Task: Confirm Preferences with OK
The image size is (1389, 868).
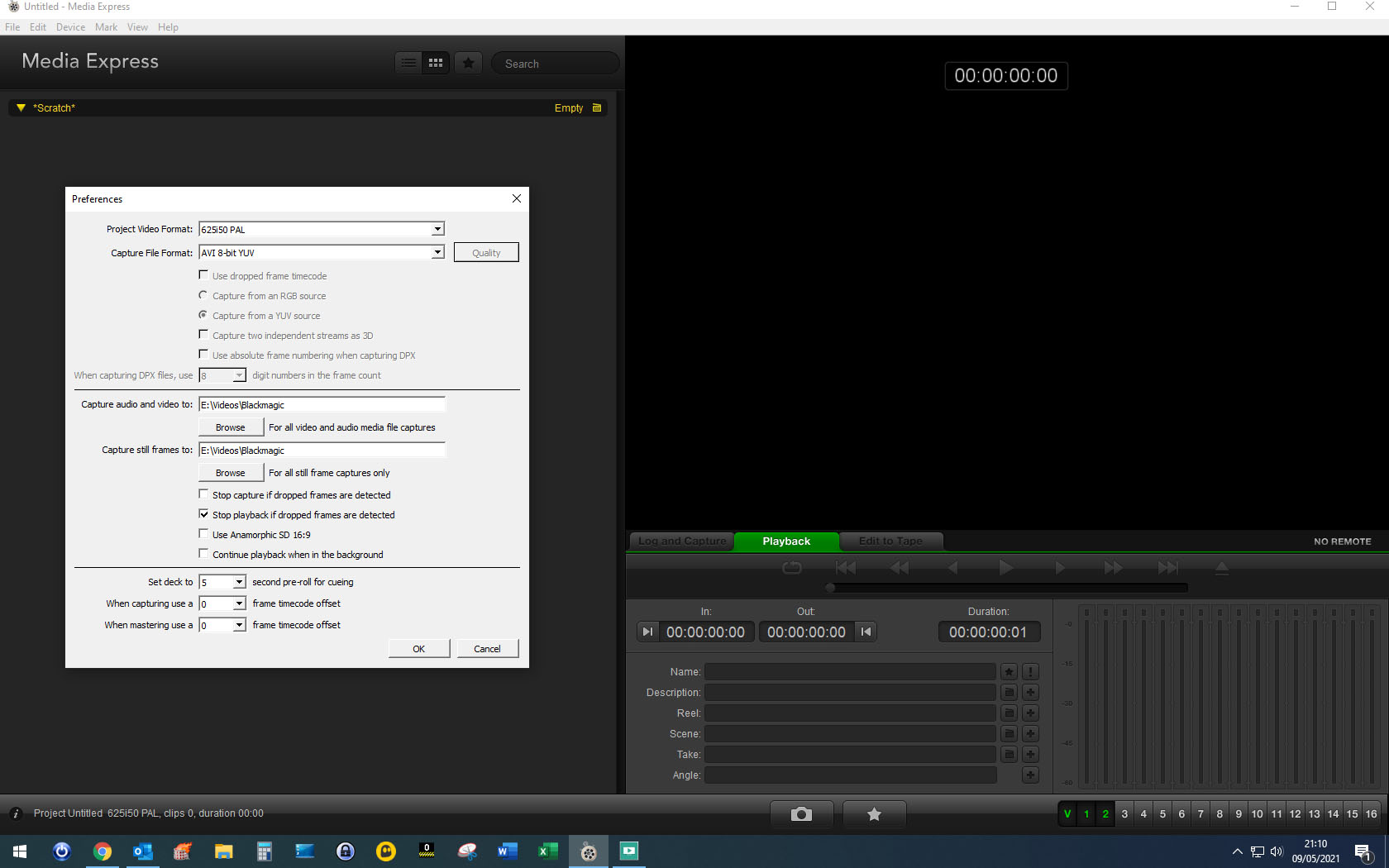Action: pos(419,648)
